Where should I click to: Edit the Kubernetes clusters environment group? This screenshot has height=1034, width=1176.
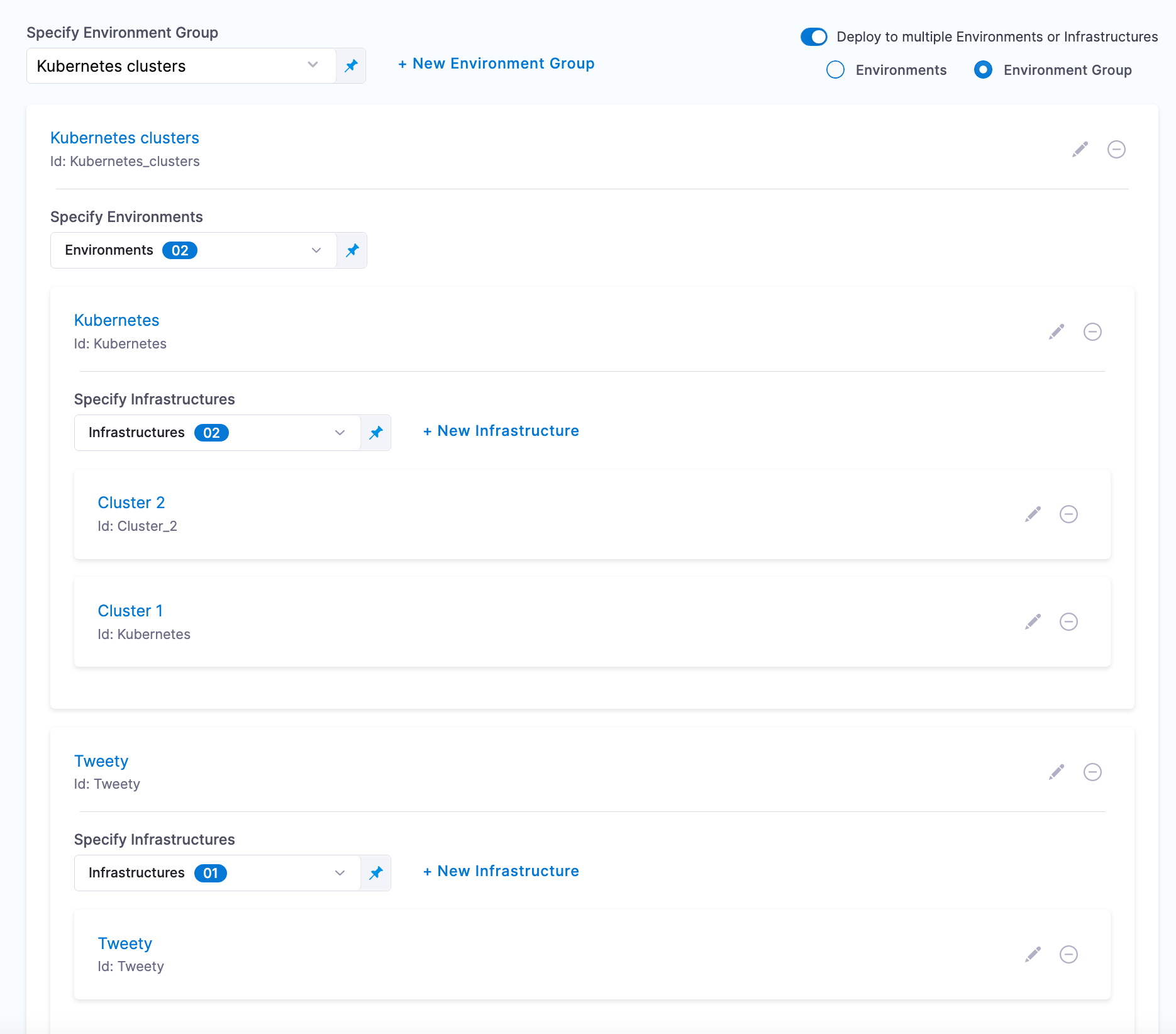[1080, 149]
